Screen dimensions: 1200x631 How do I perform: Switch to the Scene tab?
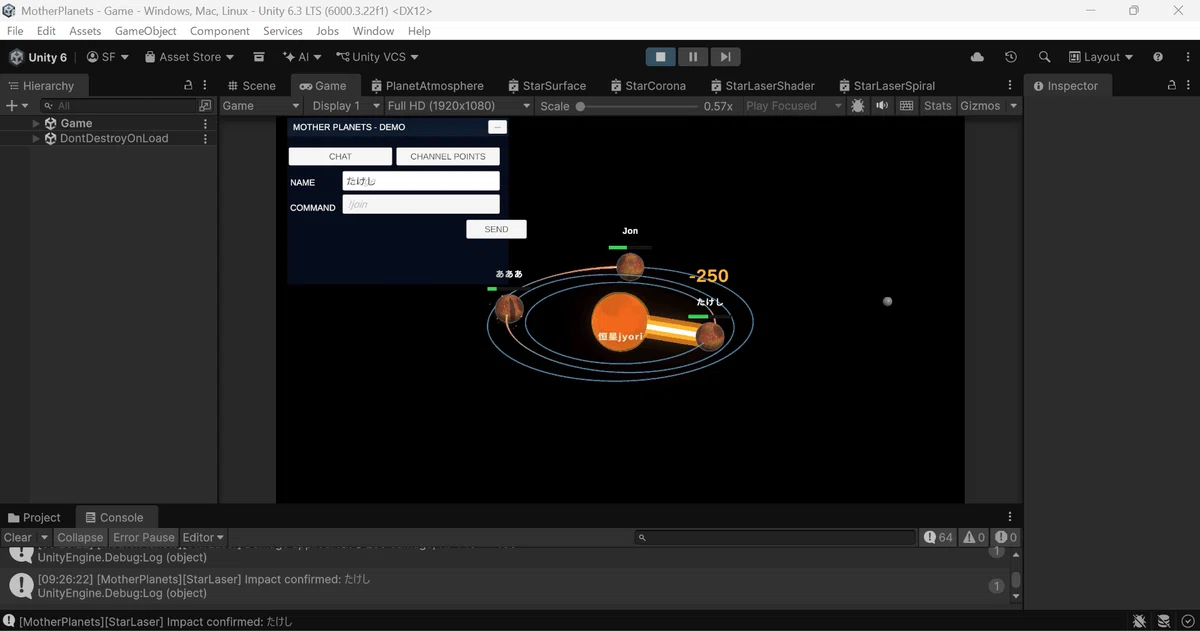[x=250, y=85]
